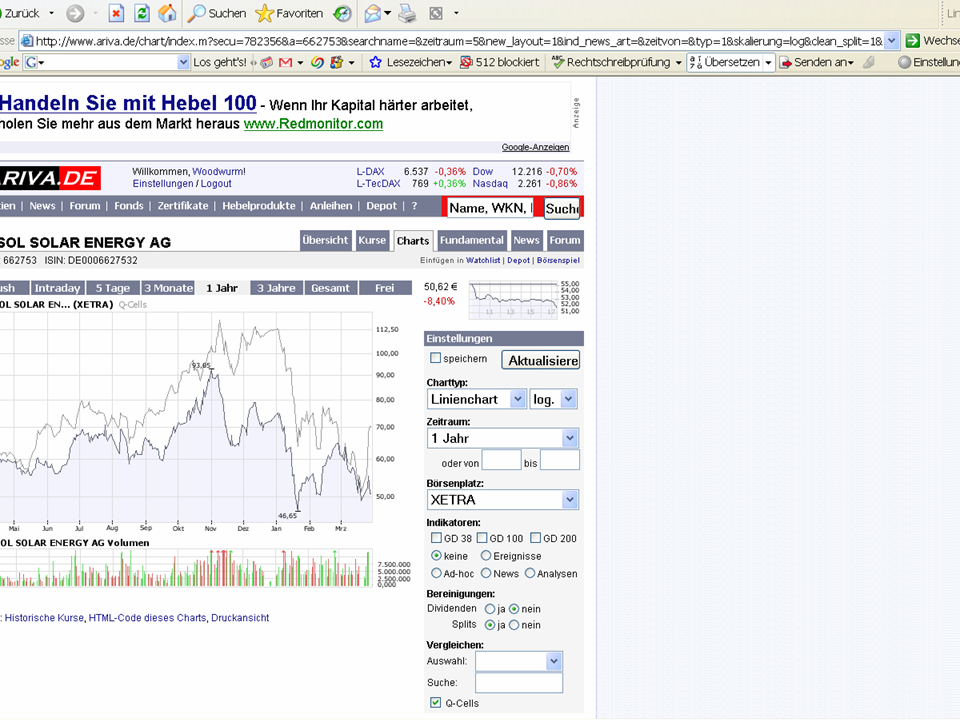Refresh the page with the green arrows icon
The image size is (960, 720).
tap(142, 13)
